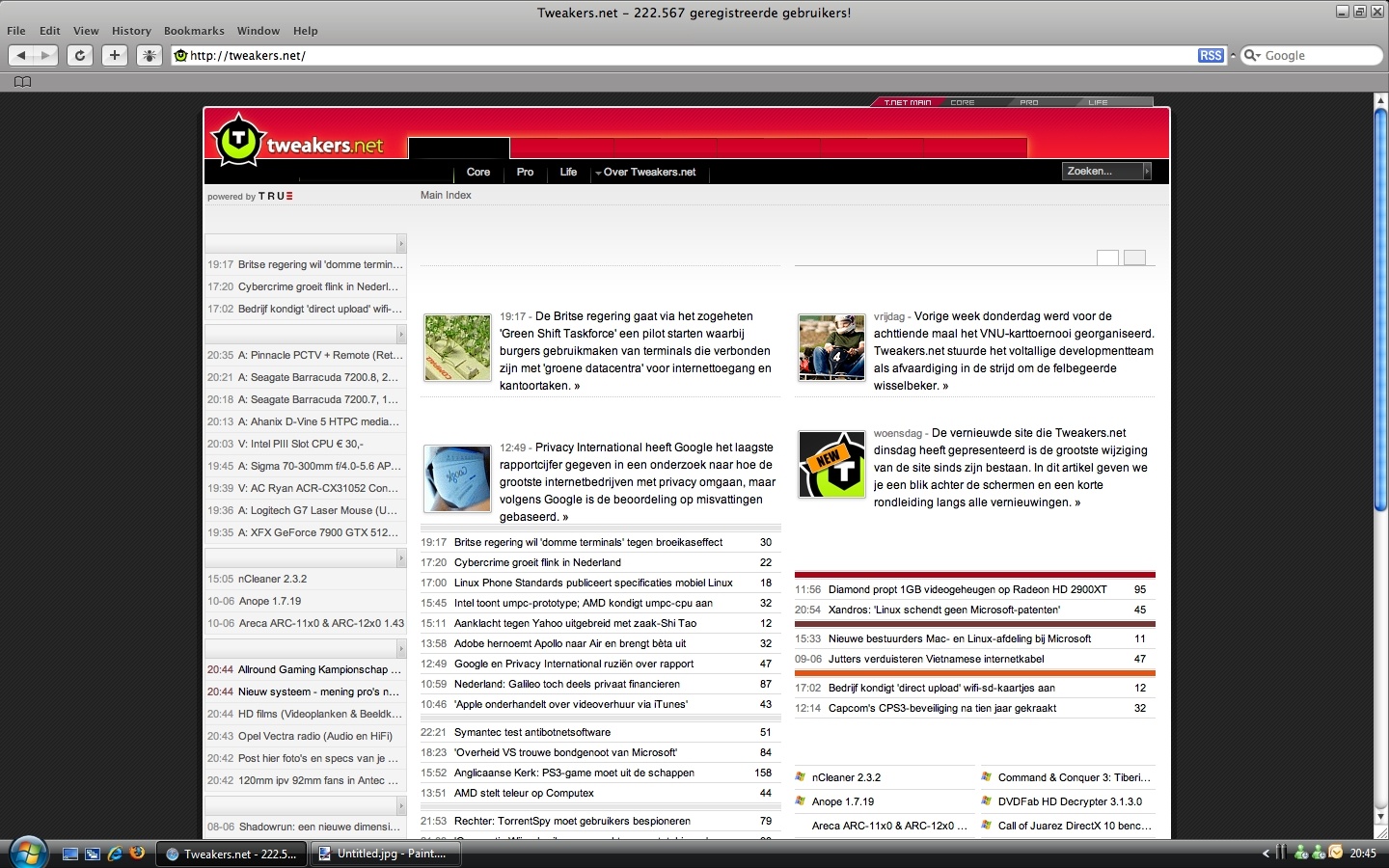Open 'Symantec test antibotnetsoftware' headline
Viewport: 1389px width, 868px height.
(x=532, y=732)
